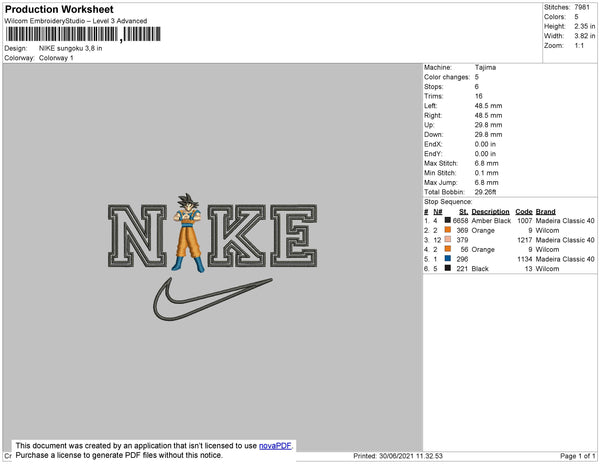Click the Amber Black color swatch
Viewport: 600px width, 464px height.
pyautogui.click(x=447, y=220)
